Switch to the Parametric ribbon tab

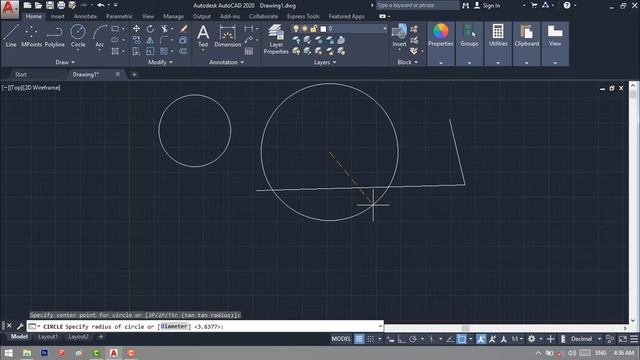coord(119,16)
